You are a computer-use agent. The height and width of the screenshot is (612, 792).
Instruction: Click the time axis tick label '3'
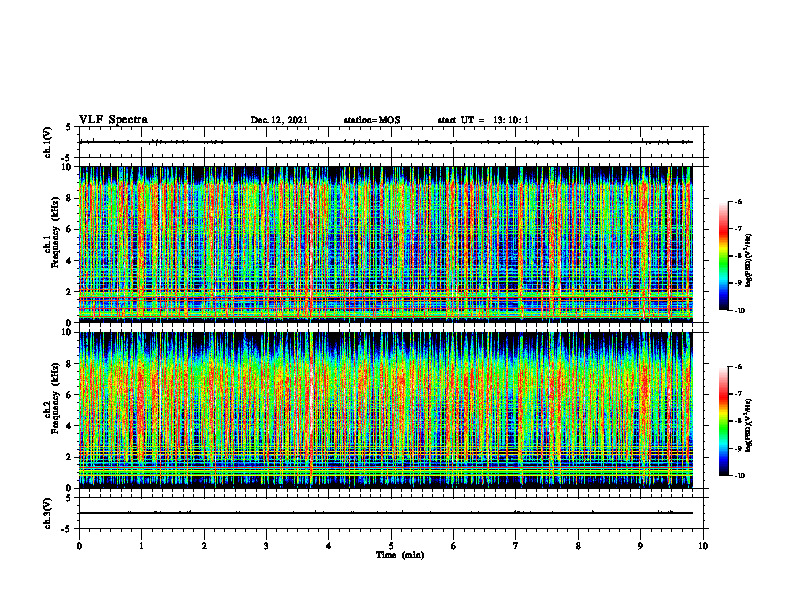tap(266, 546)
